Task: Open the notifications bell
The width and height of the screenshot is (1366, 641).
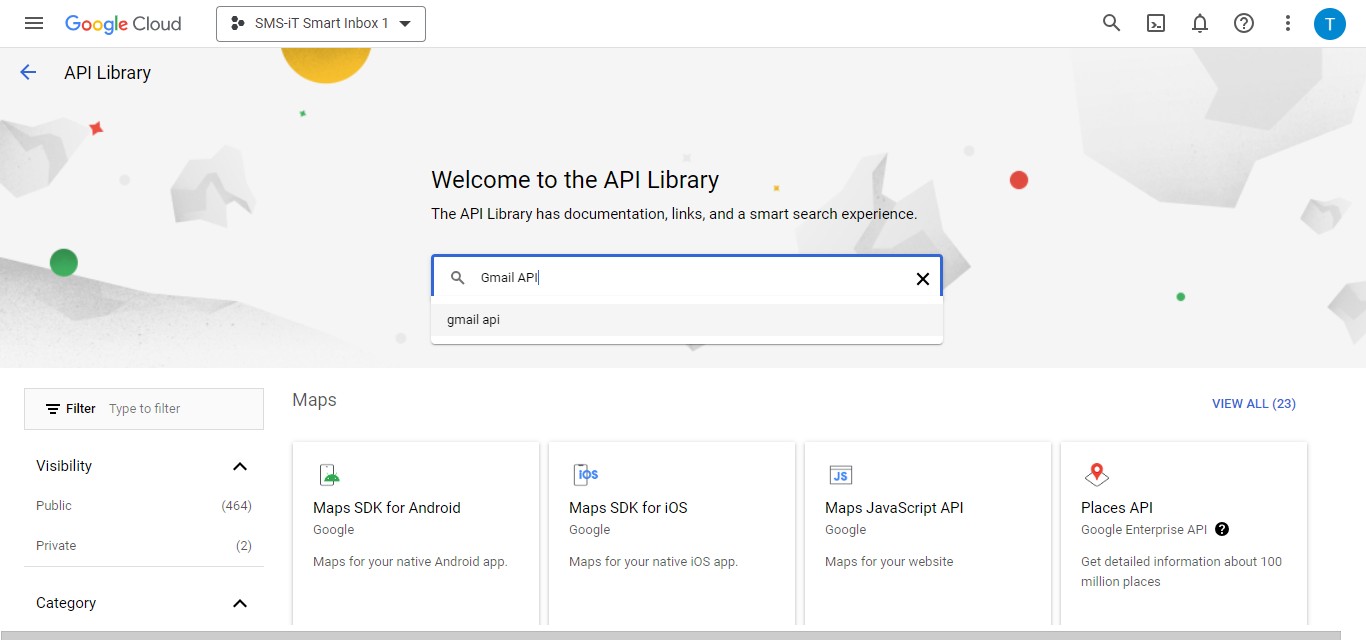Action: (1199, 22)
